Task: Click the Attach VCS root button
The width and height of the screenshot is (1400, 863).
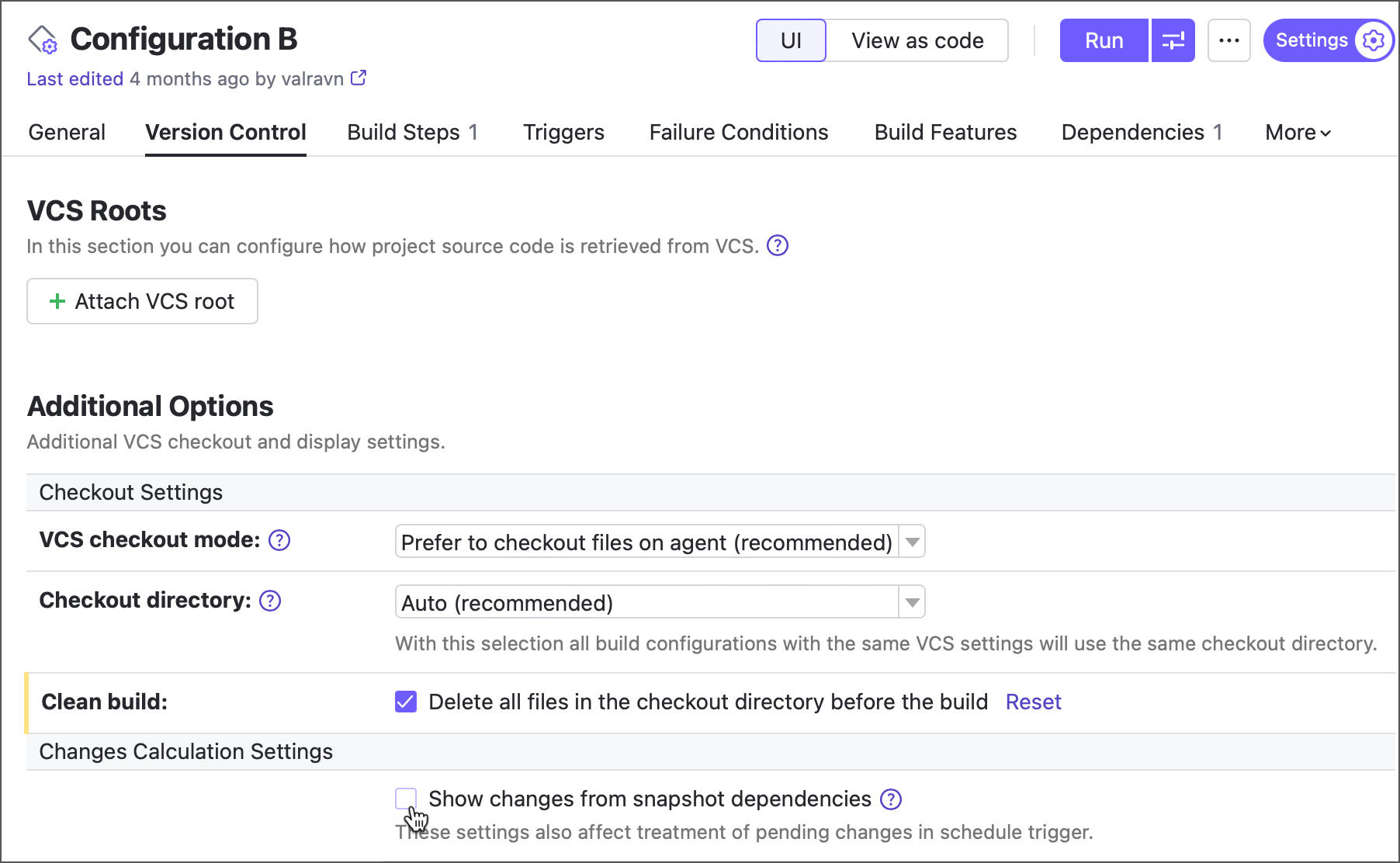Action: pos(142,301)
